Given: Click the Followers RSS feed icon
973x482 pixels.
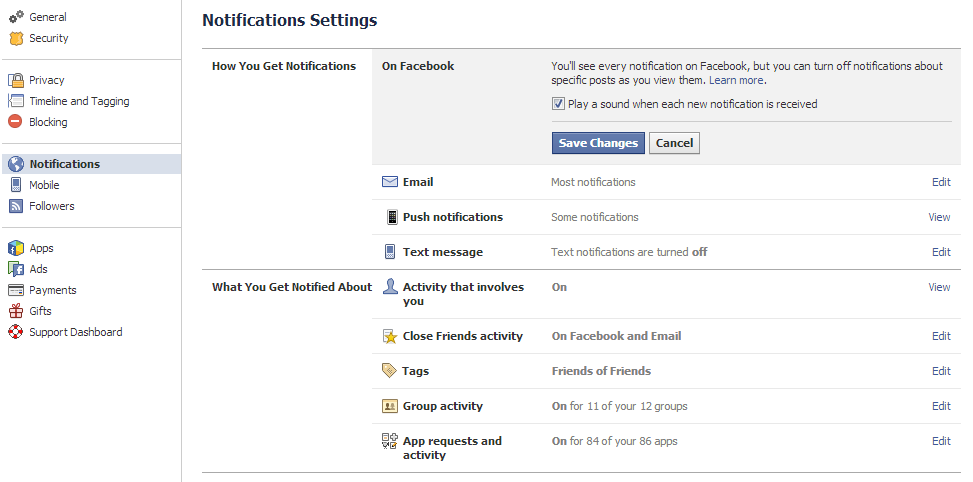Looking at the screenshot, I should (15, 206).
